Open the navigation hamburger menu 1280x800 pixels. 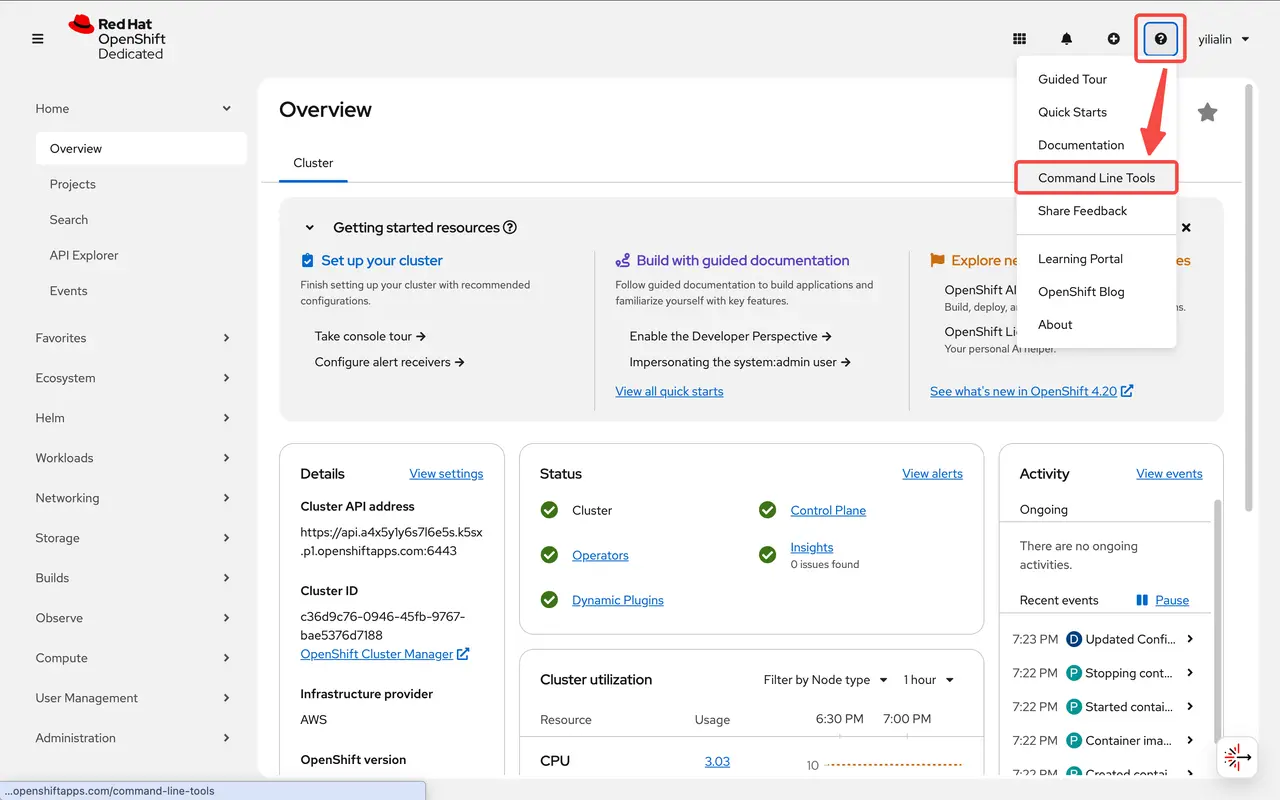pyautogui.click(x=37, y=39)
